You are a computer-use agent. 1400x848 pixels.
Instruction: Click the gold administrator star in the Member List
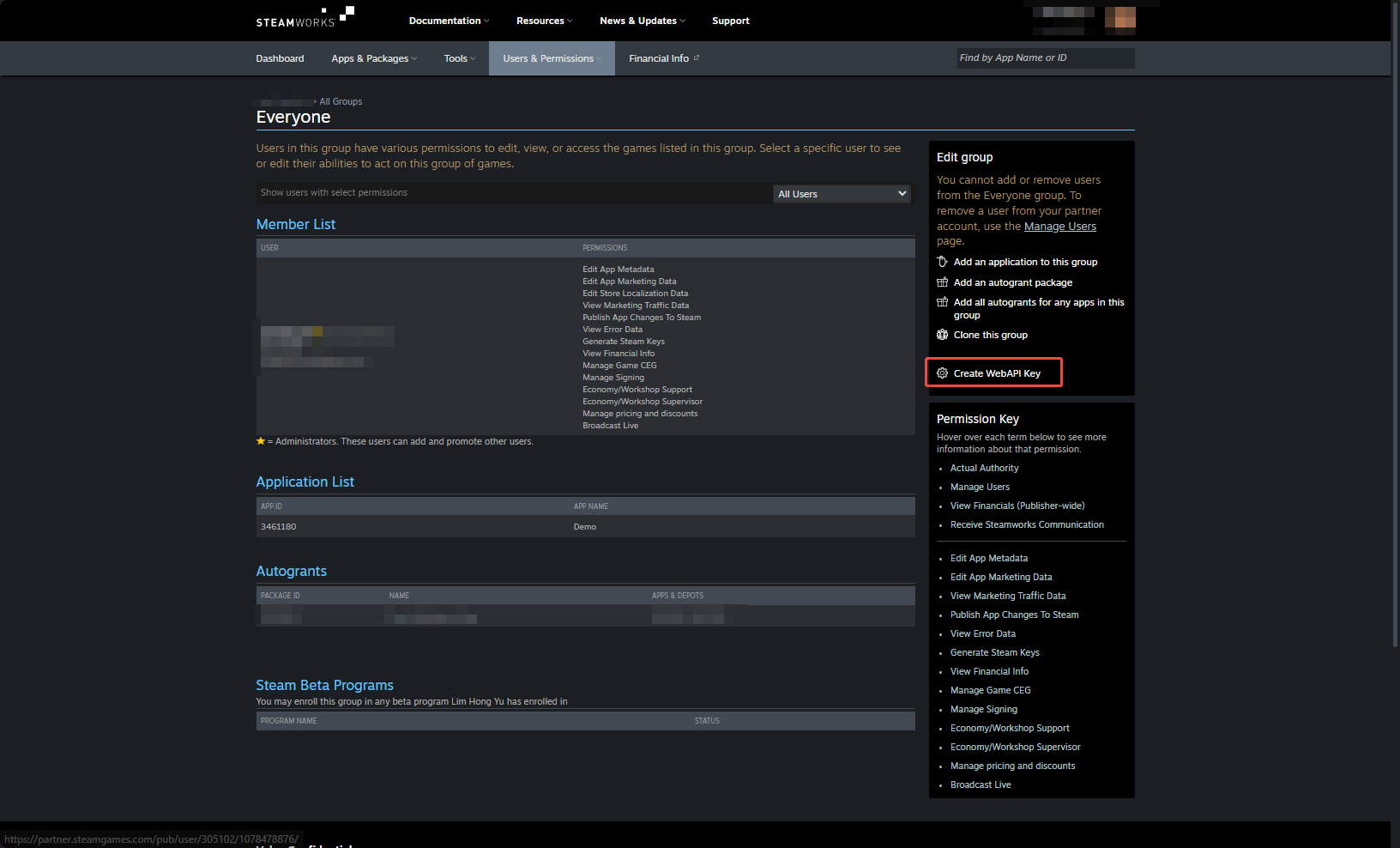click(261, 440)
